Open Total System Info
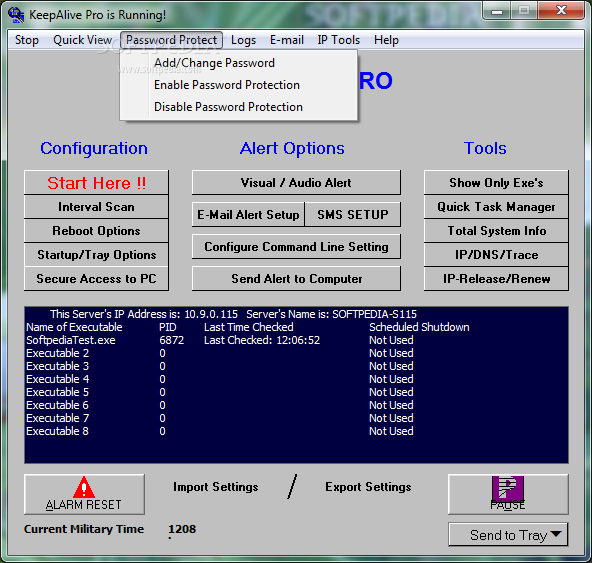 [496, 231]
